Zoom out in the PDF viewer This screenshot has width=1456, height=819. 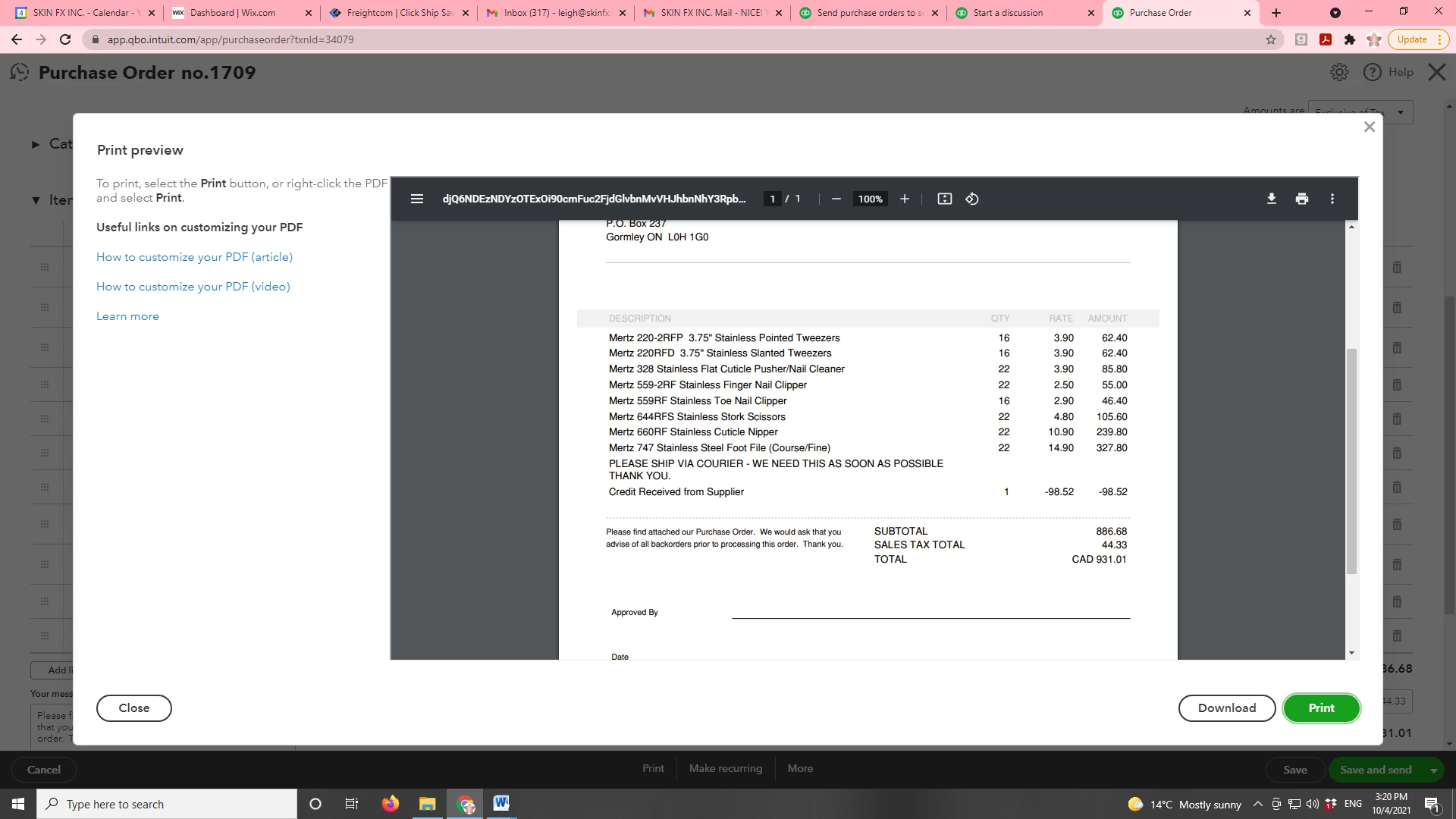836,199
